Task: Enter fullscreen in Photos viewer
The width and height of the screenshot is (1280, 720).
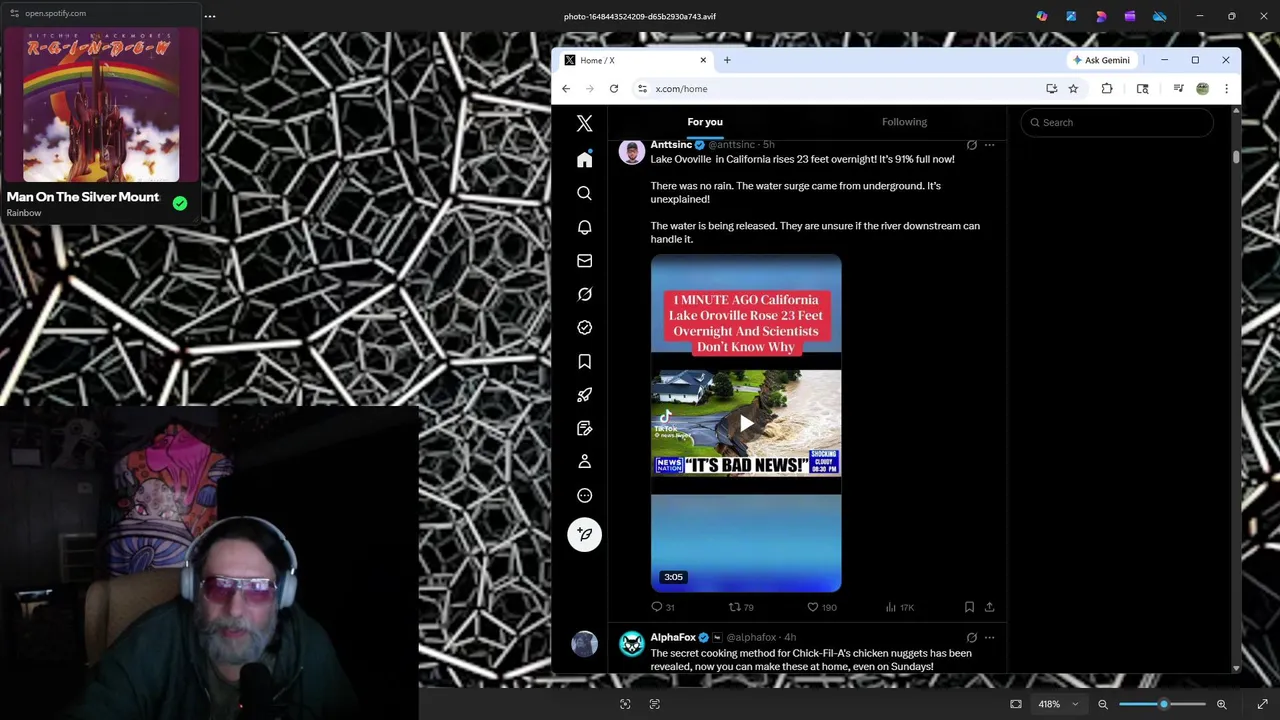Action: coord(1262,704)
